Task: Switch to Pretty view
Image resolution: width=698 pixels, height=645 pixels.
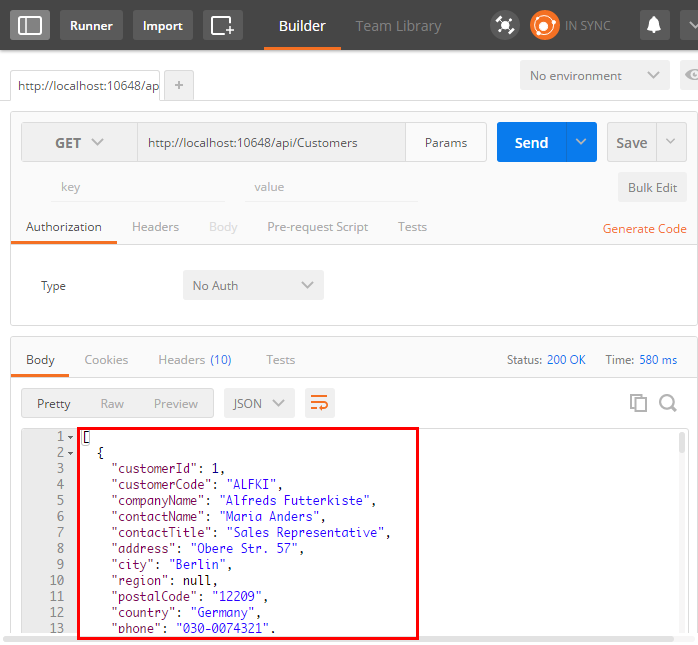Action: click(x=53, y=403)
